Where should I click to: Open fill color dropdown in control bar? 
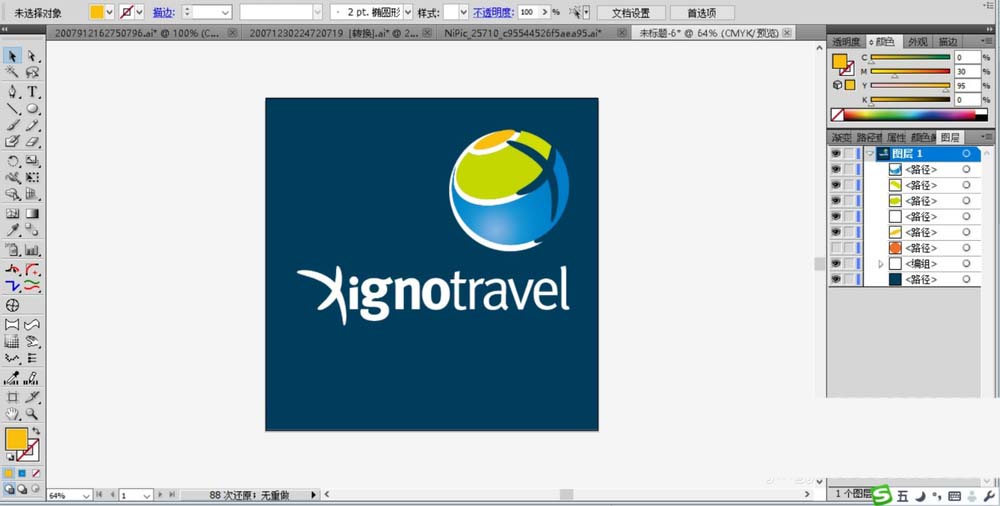[x=110, y=12]
